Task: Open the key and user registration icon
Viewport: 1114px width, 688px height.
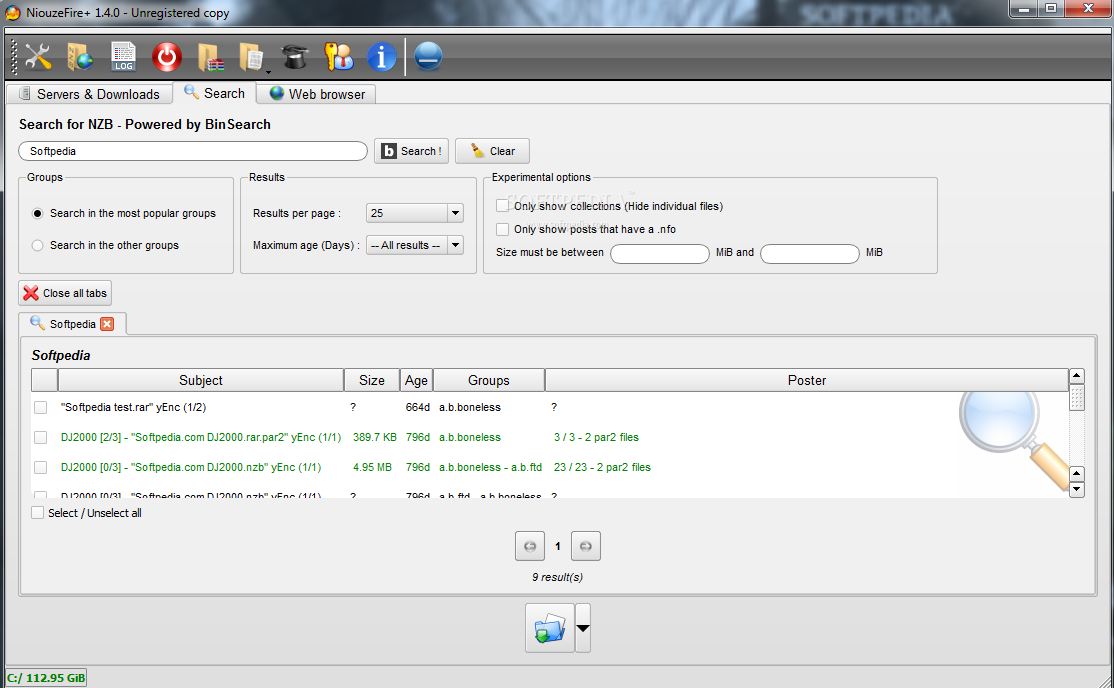Action: point(339,57)
